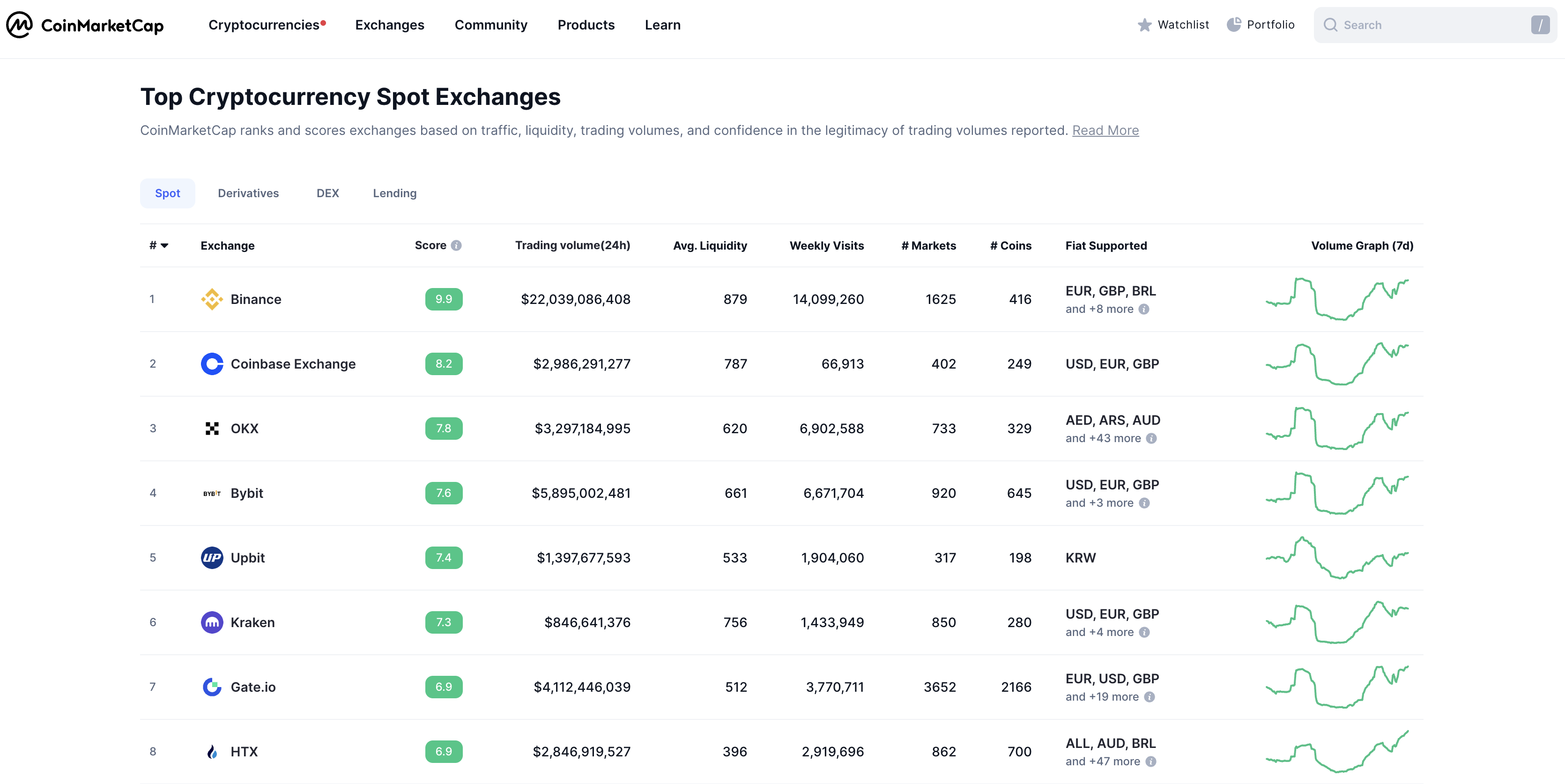Viewport: 1565px width, 784px height.
Task: Click Coinbase score badge 8.2
Action: [444, 364]
